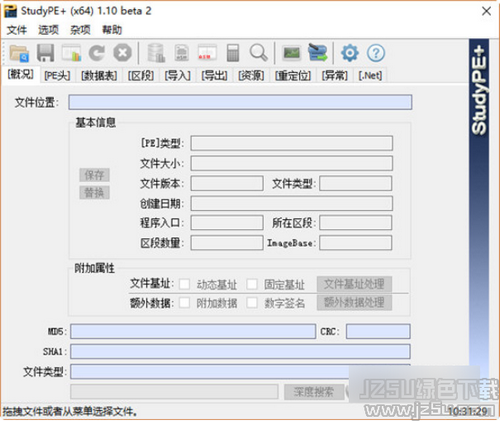Image resolution: width=500 pixels, height=421 pixels.
Task: Click the 深度搜索 button
Action: [x=314, y=392]
